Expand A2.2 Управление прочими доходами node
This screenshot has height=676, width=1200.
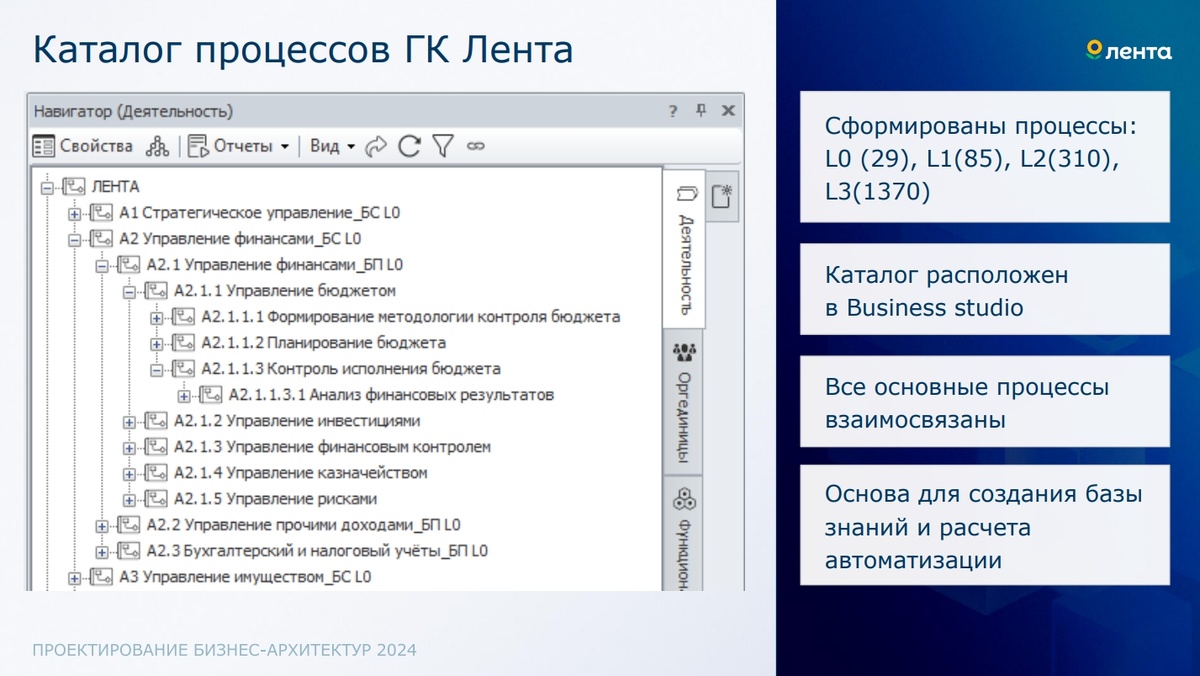click(101, 525)
